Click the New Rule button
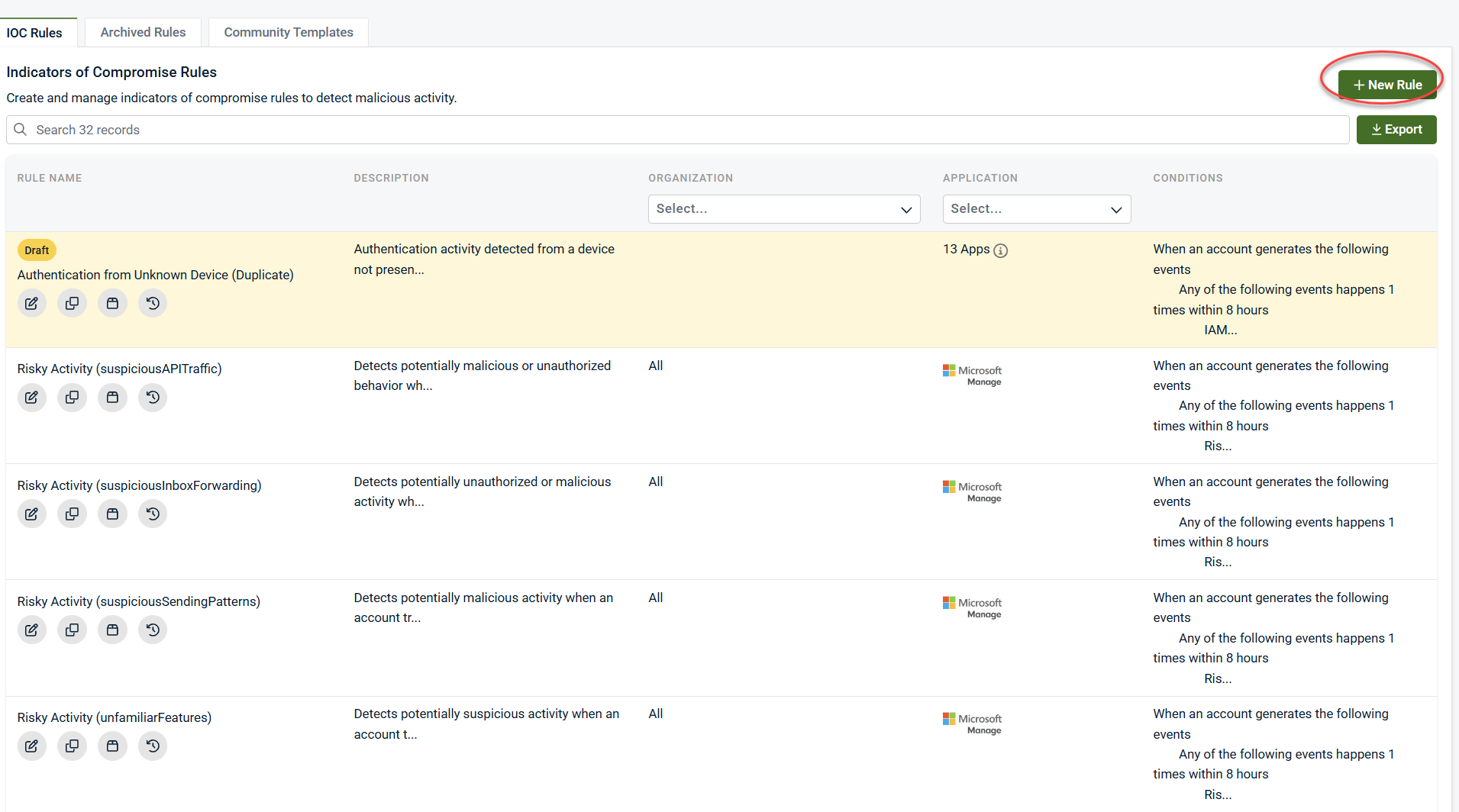Viewport: 1459px width, 812px height. pyautogui.click(x=1387, y=85)
